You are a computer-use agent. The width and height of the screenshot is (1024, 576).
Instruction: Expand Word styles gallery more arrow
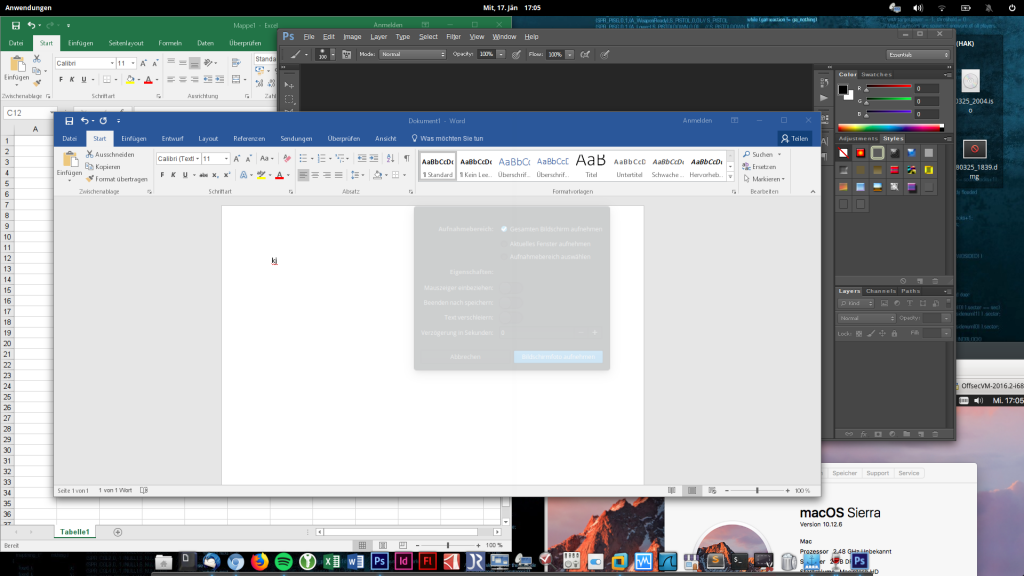[730, 177]
